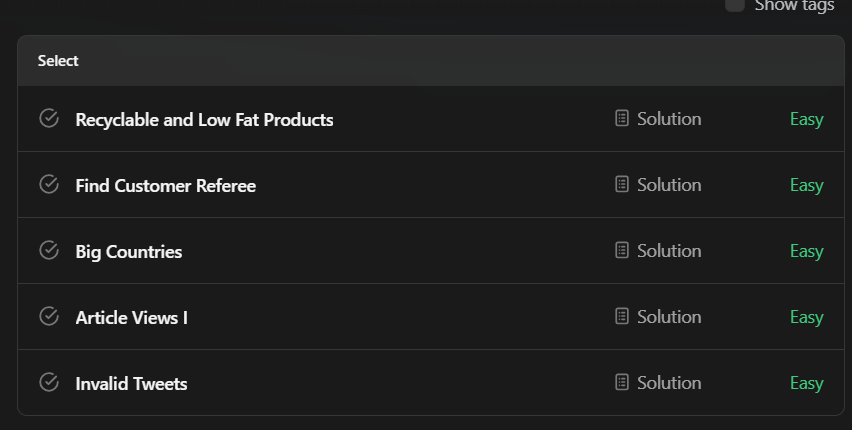
Task: Click the solution document icon in Invalid Tweets row
Action: coord(622,382)
